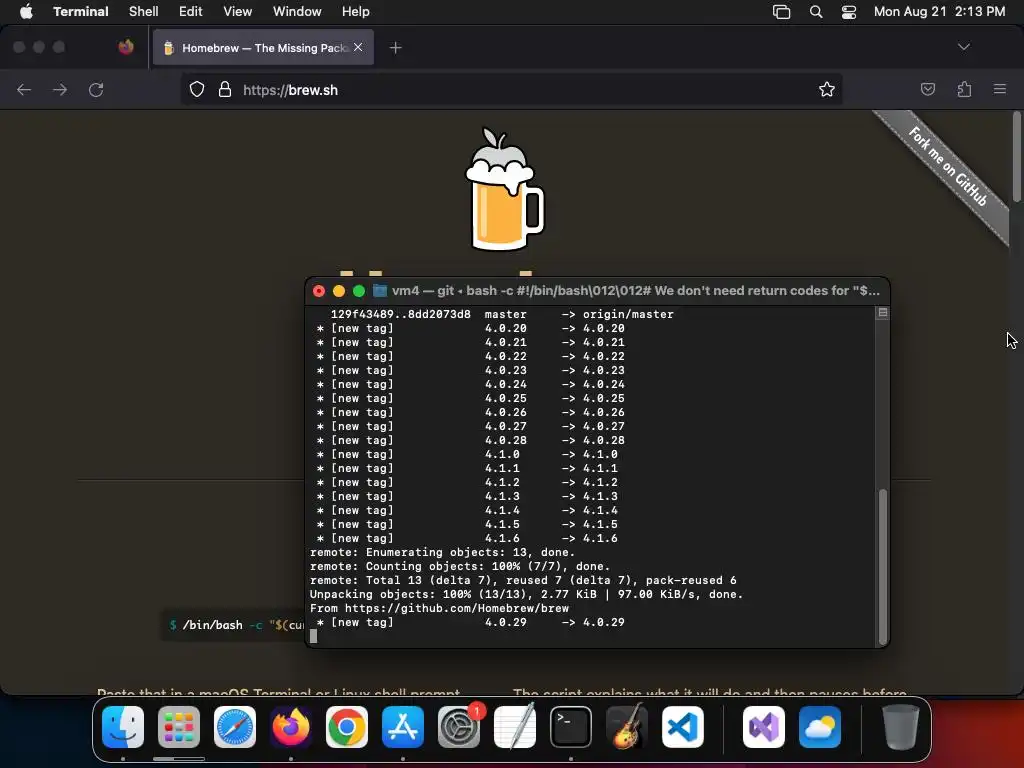
Task: Click the Terminal window scrollbar thumb
Action: 882,566
